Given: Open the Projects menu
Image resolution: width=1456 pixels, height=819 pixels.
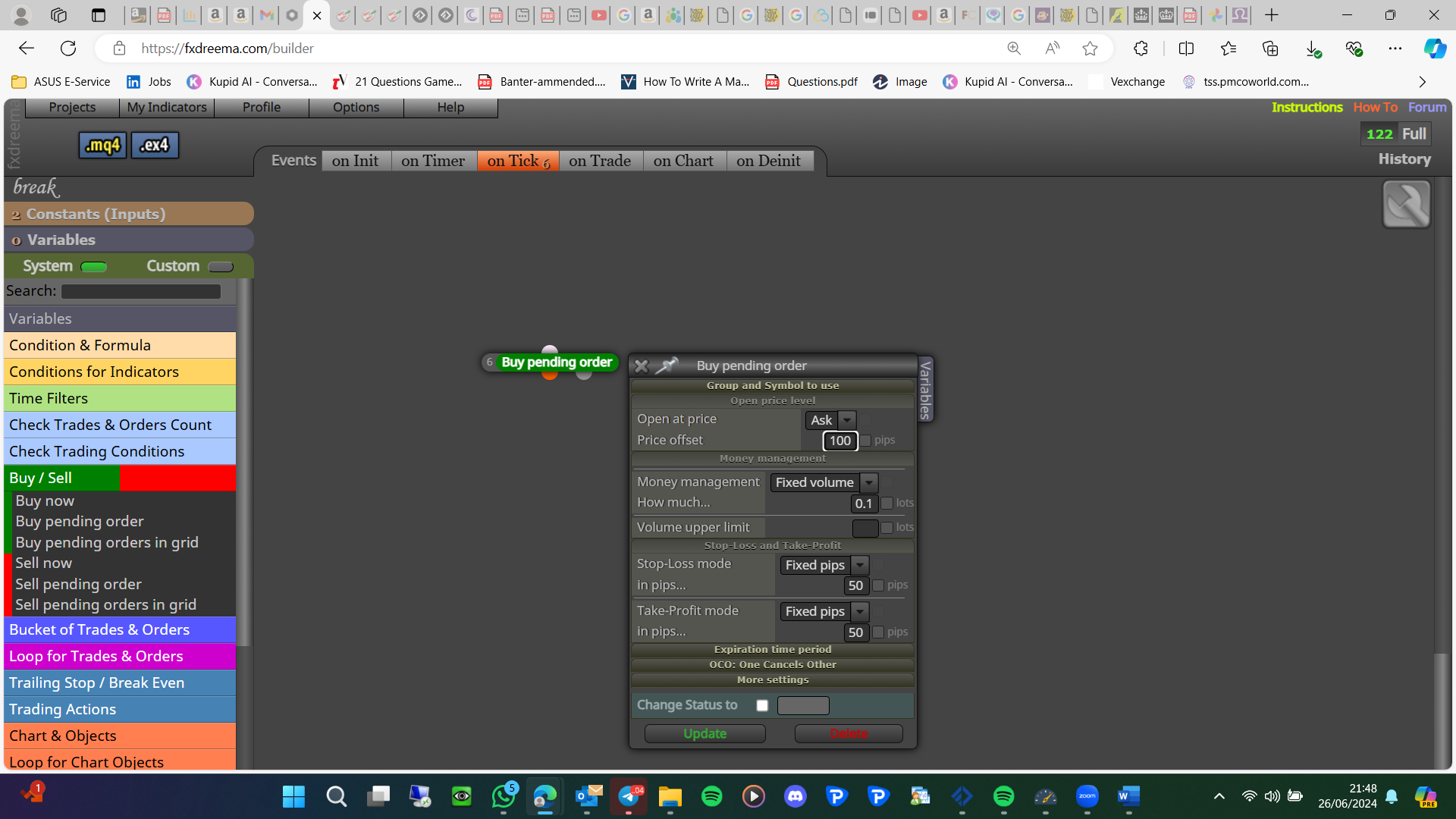Looking at the screenshot, I should (72, 108).
